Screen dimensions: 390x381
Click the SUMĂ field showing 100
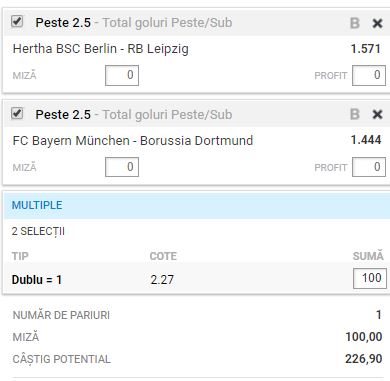tap(370, 278)
